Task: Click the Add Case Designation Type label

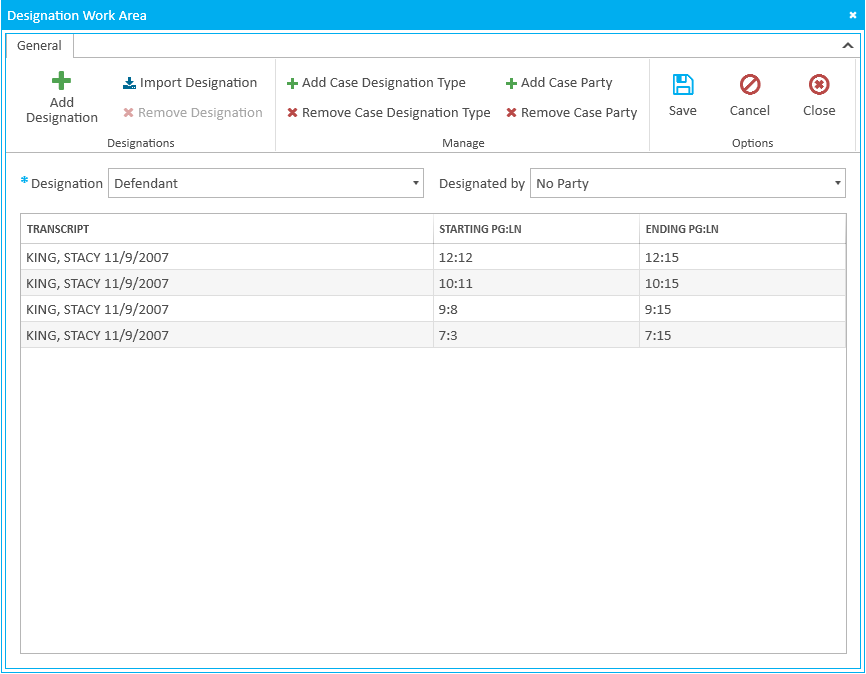Action: coord(384,83)
